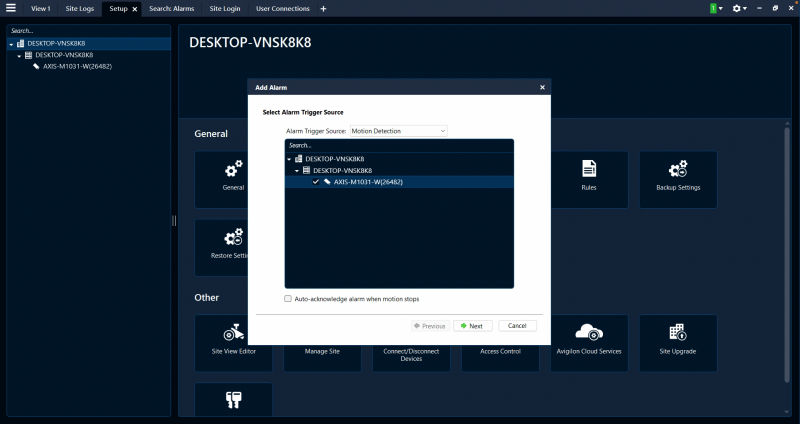Click the Previous button
The image size is (800, 424).
pyautogui.click(x=430, y=326)
